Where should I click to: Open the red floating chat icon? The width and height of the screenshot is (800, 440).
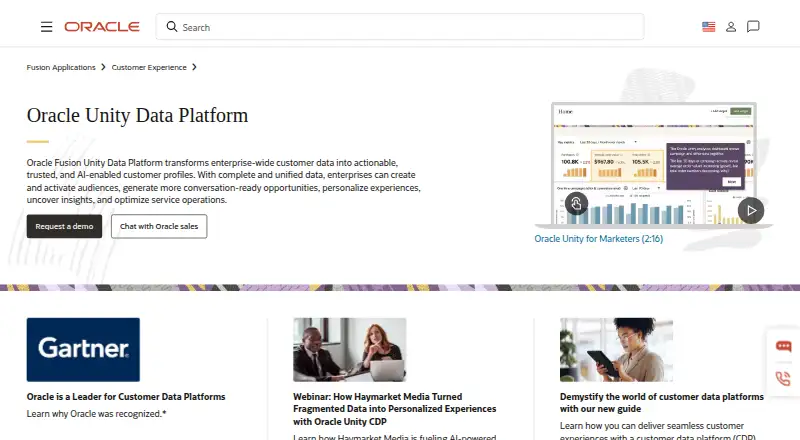(783, 347)
